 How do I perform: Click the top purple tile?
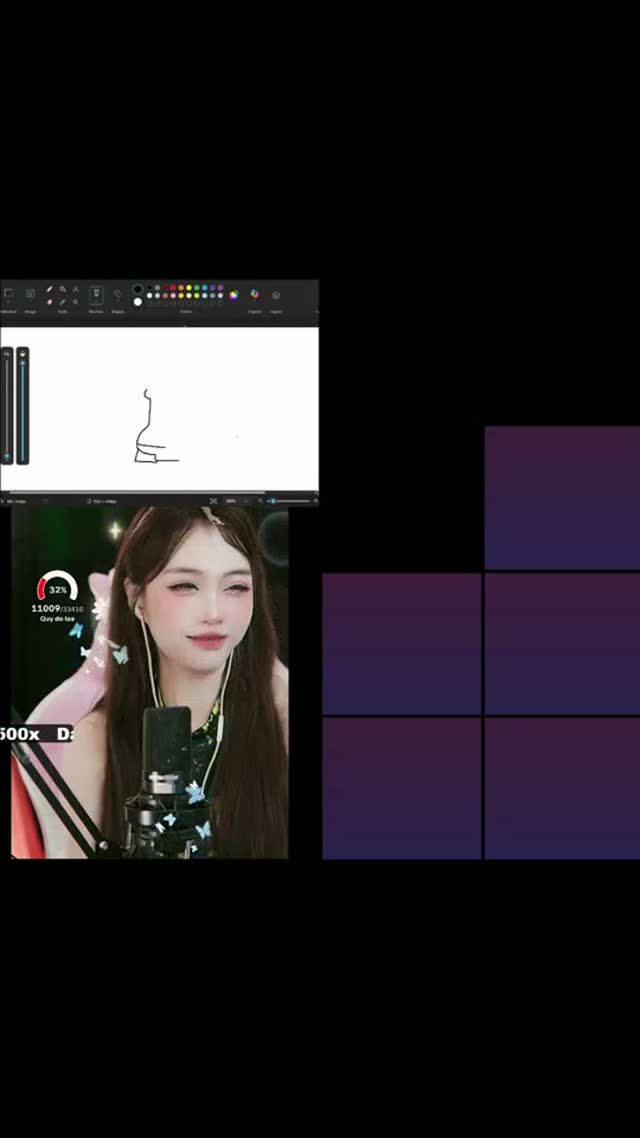tap(562, 498)
